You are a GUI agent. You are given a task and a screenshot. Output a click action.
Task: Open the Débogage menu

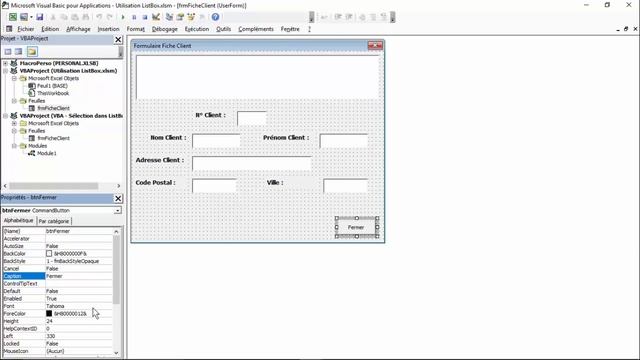click(x=164, y=29)
